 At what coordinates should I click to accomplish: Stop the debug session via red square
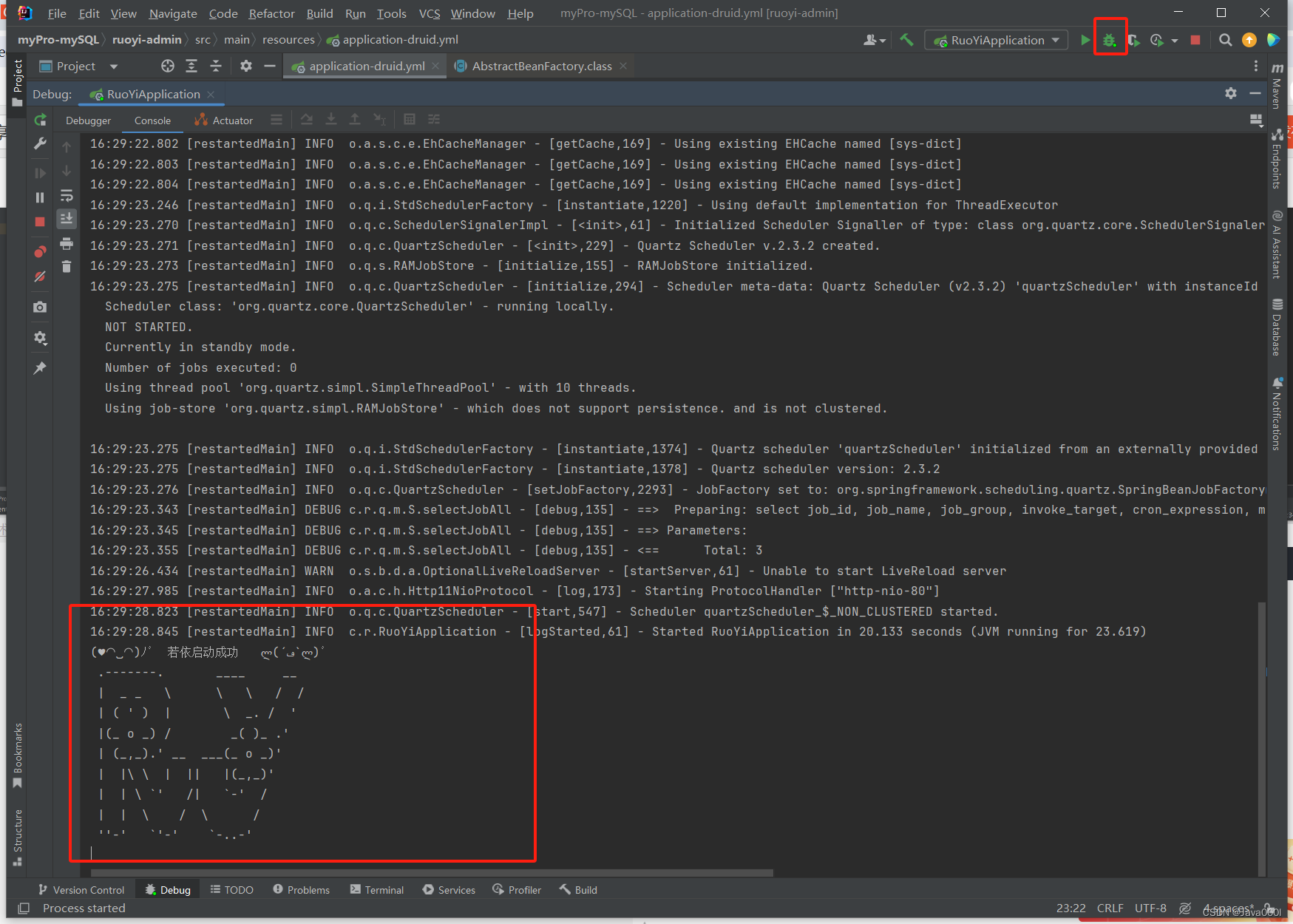pos(40,222)
